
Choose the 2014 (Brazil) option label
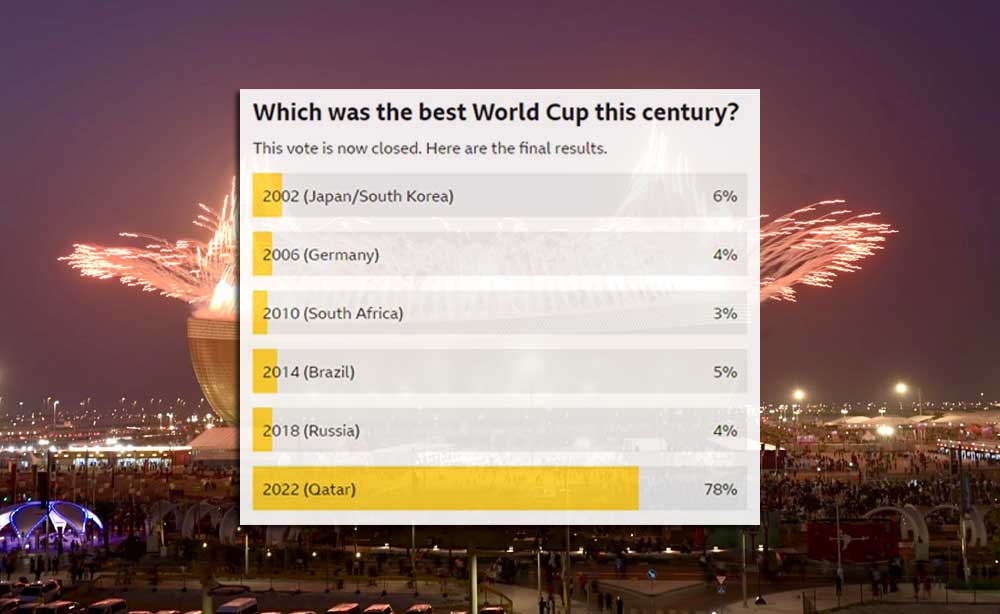[x=309, y=372]
